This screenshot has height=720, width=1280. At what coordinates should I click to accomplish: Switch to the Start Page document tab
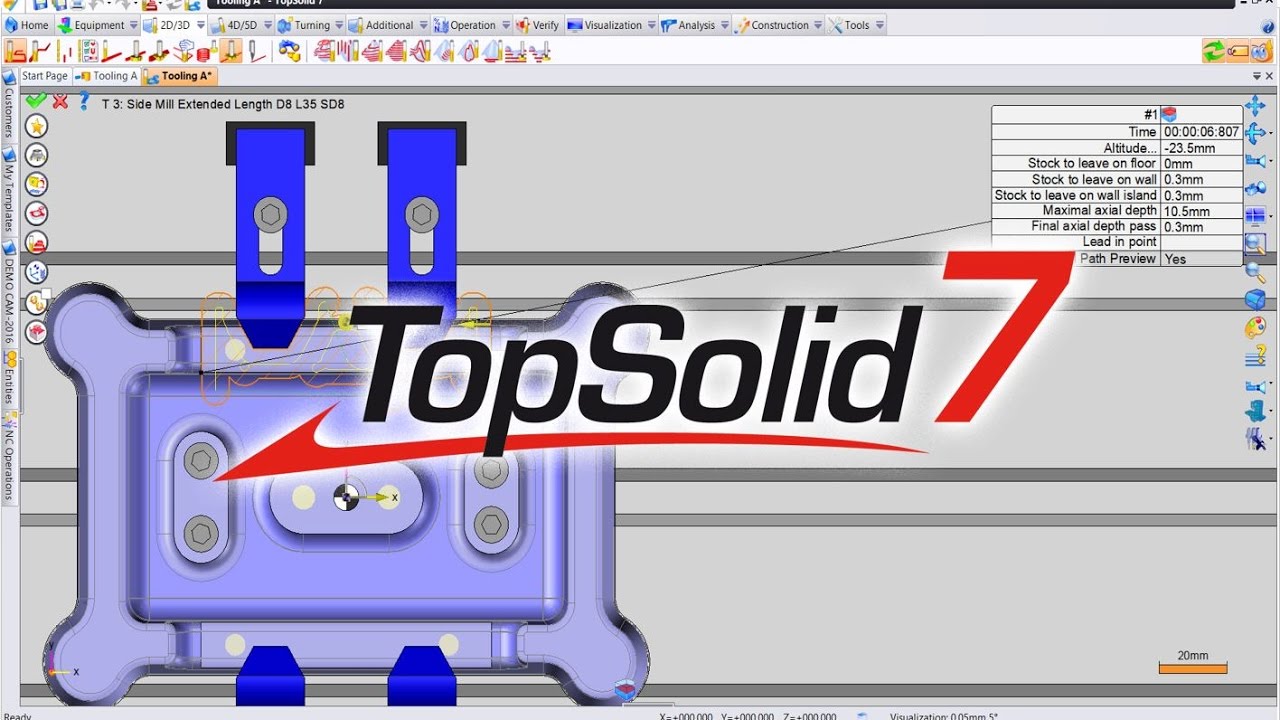45,76
